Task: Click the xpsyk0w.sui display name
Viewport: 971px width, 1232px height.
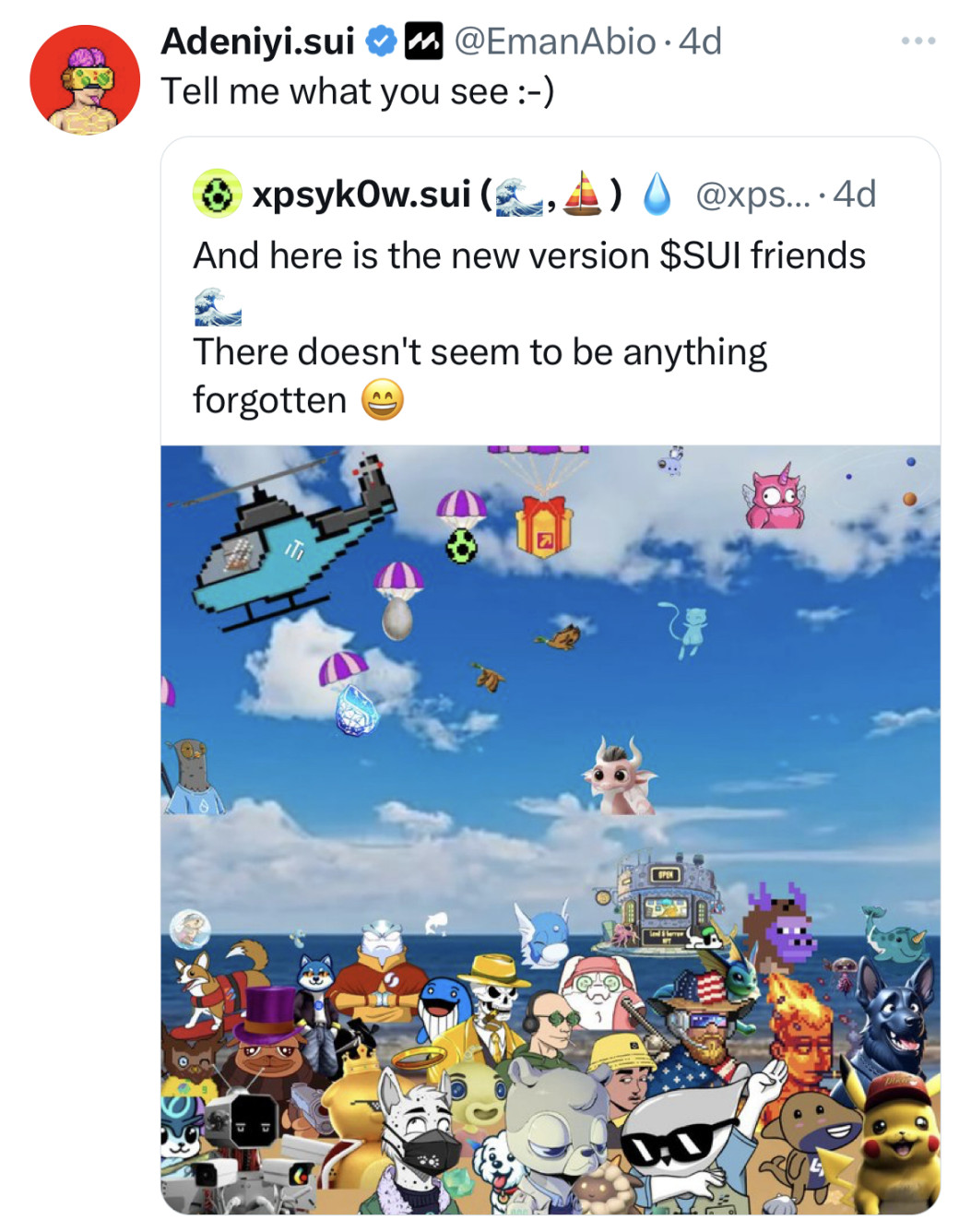Action: [x=361, y=195]
